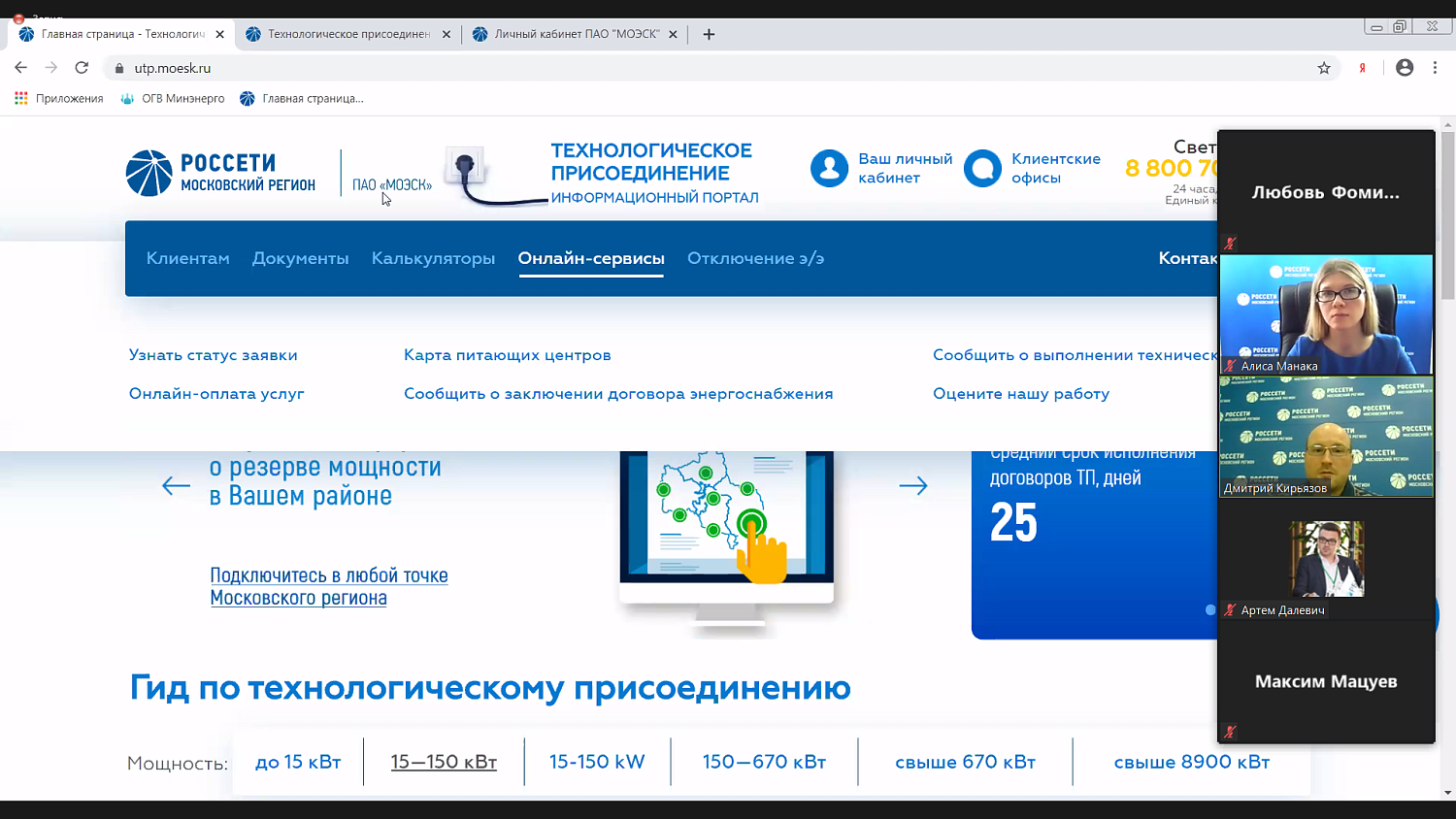
Task: Follow 'Подключитесь в любой точке Московского региона' link
Action: tap(329, 586)
